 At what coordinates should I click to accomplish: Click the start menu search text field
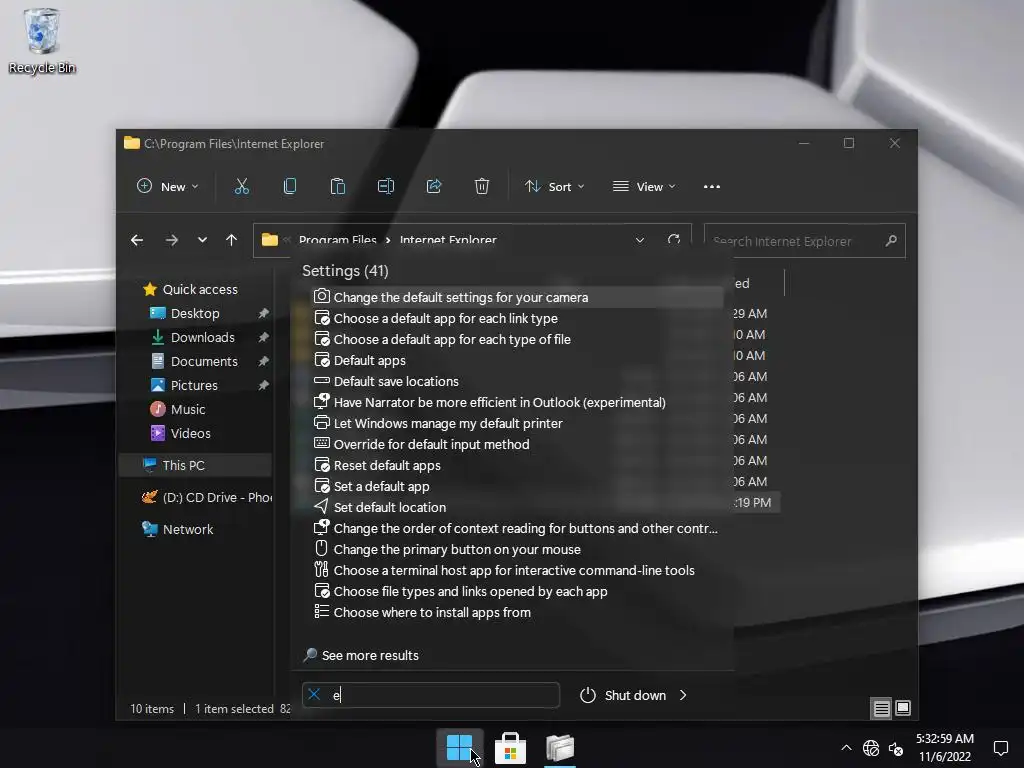tap(431, 695)
